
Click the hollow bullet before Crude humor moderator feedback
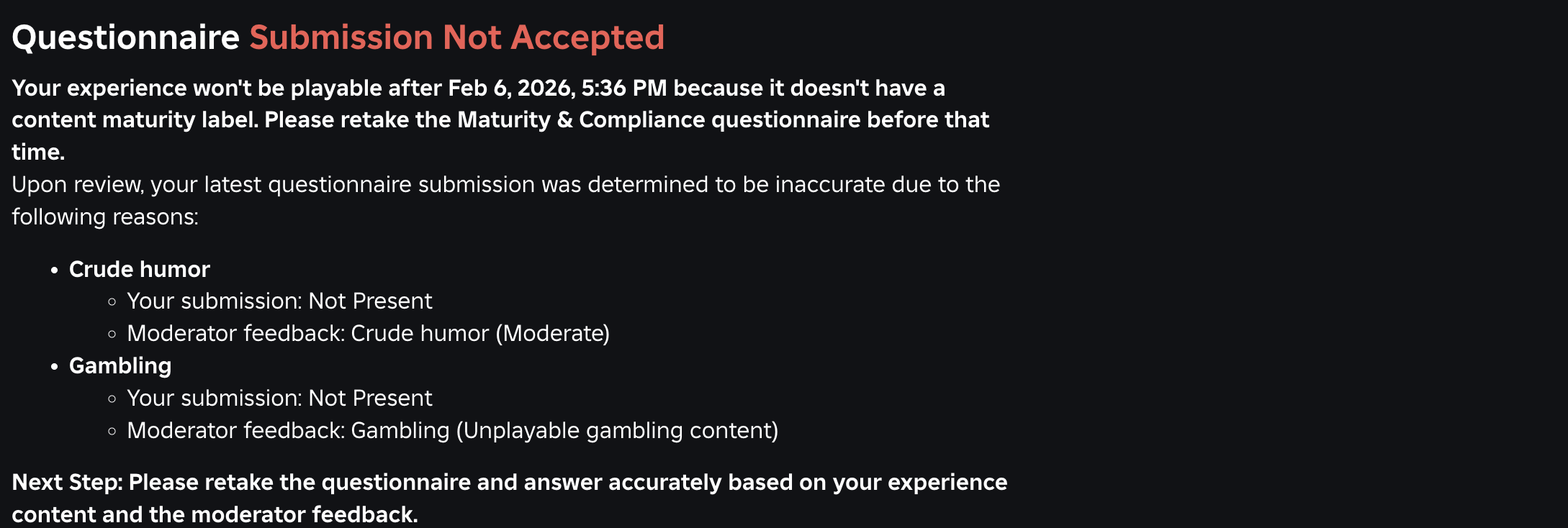point(112,334)
